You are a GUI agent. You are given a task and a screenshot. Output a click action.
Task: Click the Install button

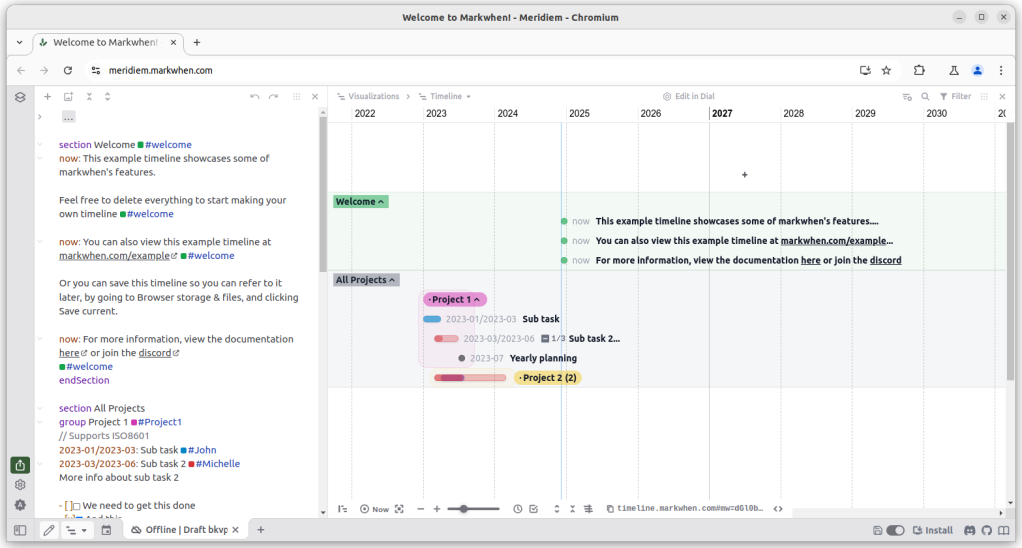933,530
